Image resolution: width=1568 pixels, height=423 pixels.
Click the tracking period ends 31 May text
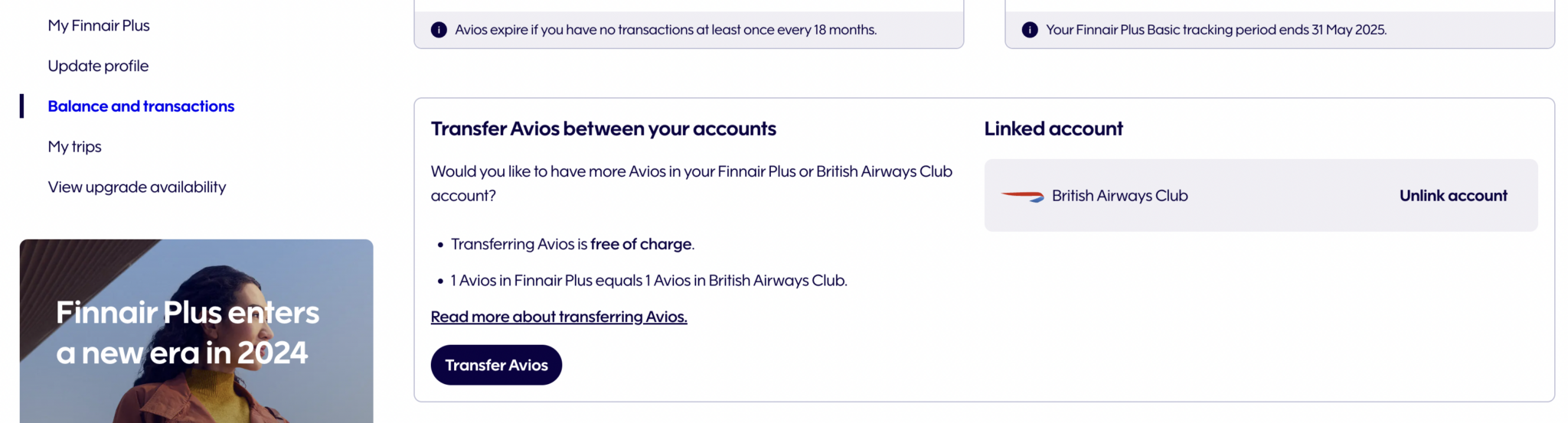click(x=1216, y=30)
